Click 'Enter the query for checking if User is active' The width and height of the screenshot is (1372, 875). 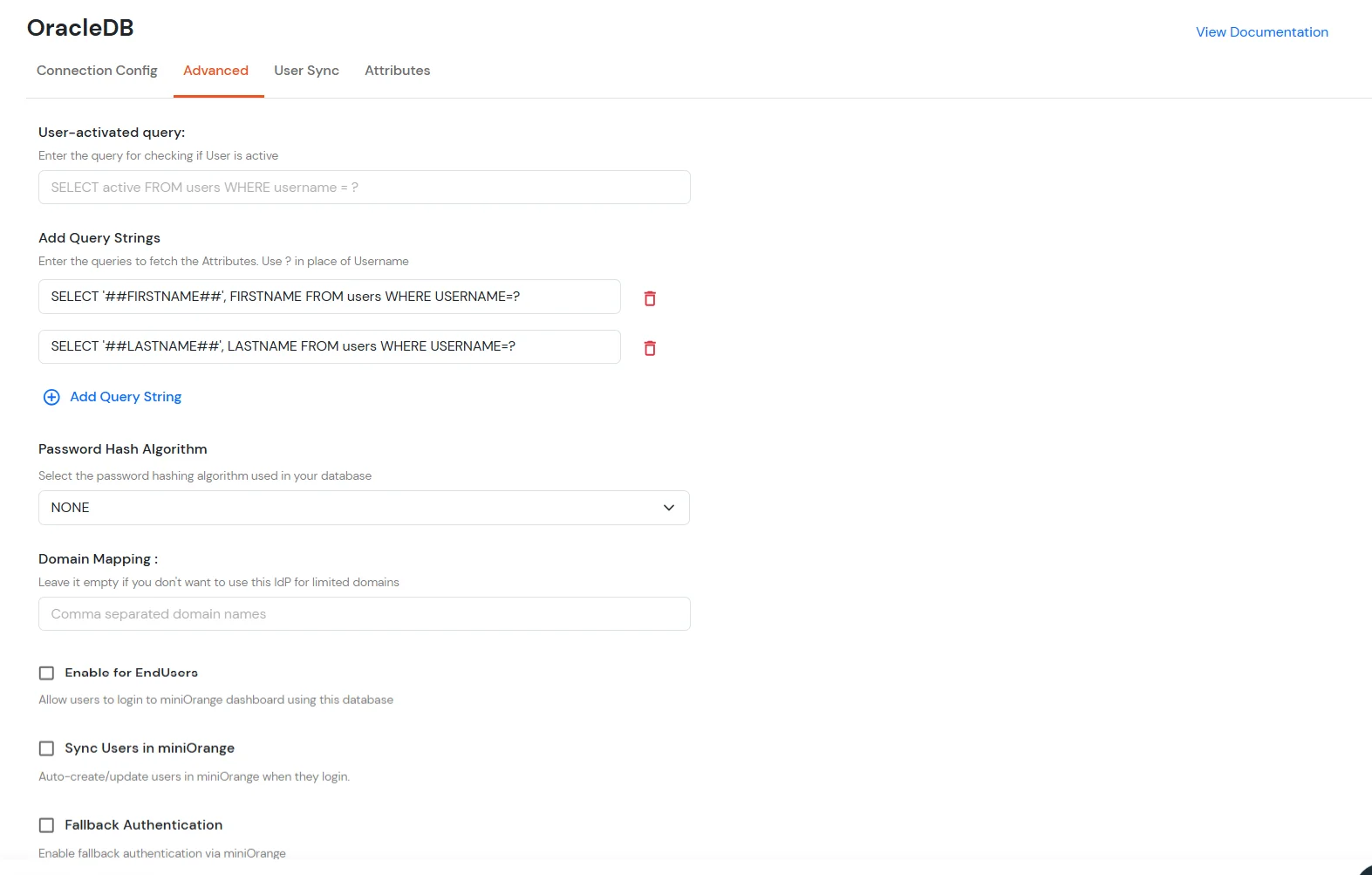tap(158, 156)
